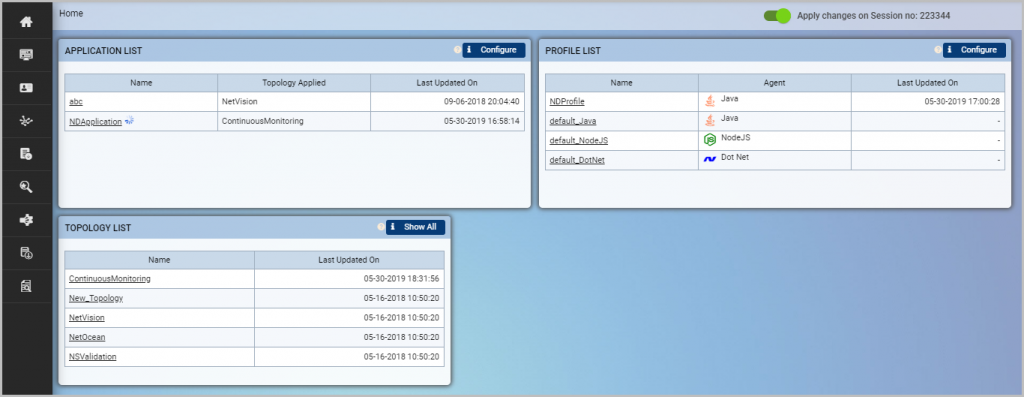Open the ContinuousMonitoring topology link
The width and height of the screenshot is (1024, 397).
tap(110, 279)
